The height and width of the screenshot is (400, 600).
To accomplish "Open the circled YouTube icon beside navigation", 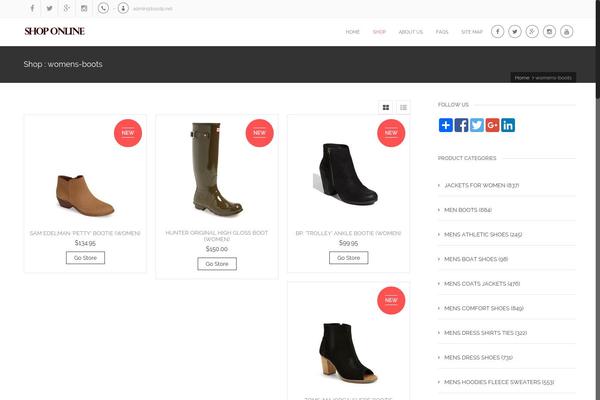I will [567, 31].
